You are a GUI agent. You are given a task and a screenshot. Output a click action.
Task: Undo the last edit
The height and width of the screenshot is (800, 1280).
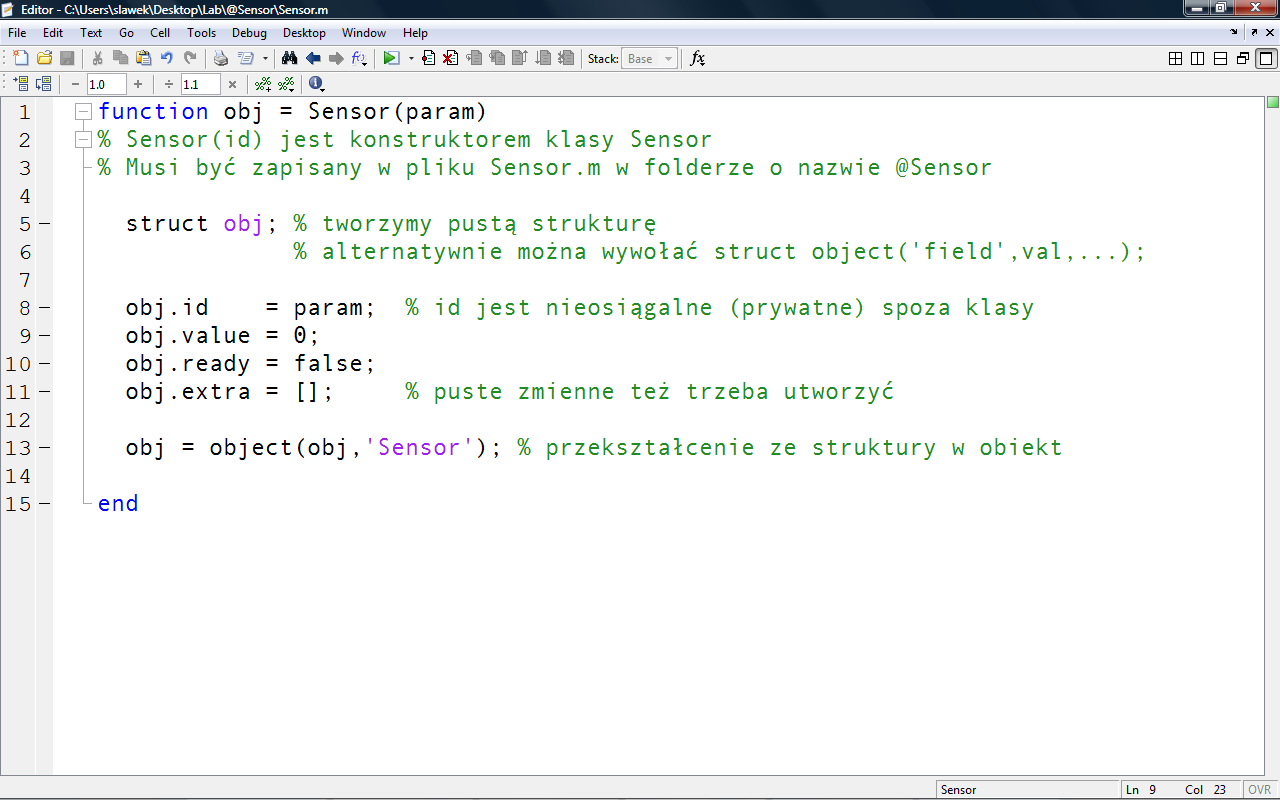tap(166, 59)
